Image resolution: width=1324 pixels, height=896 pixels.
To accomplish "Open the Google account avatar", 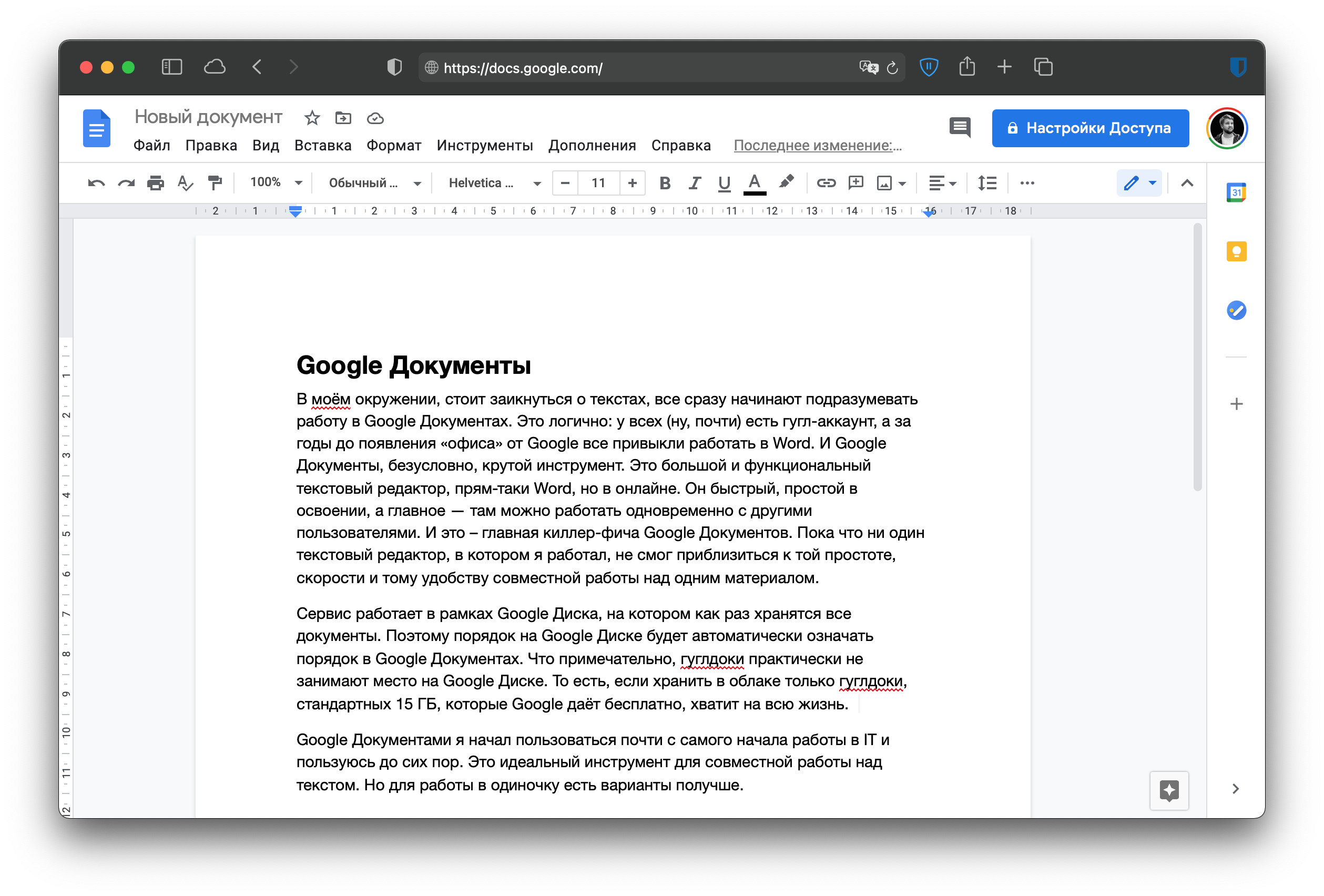I will click(1227, 128).
